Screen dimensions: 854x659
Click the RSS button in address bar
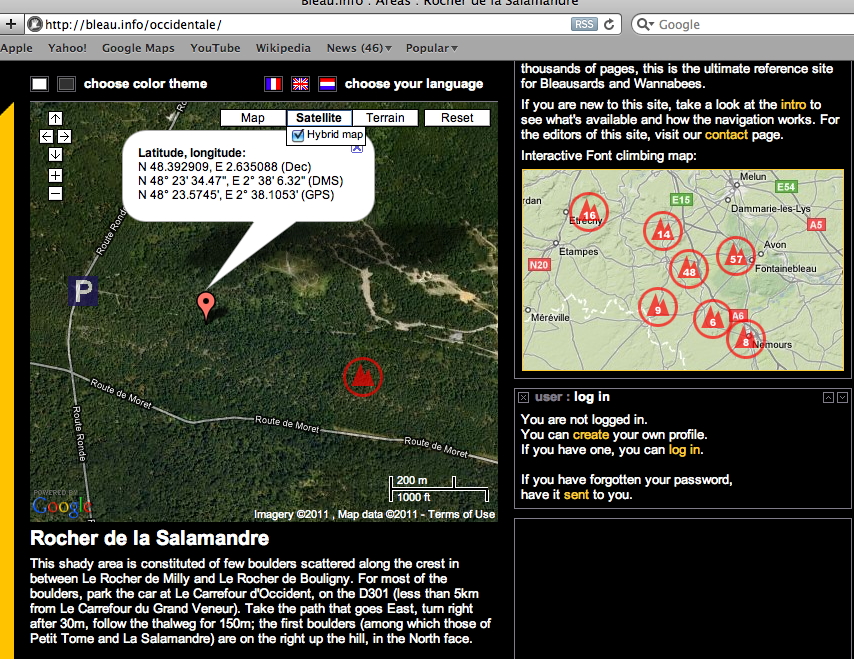pos(584,25)
